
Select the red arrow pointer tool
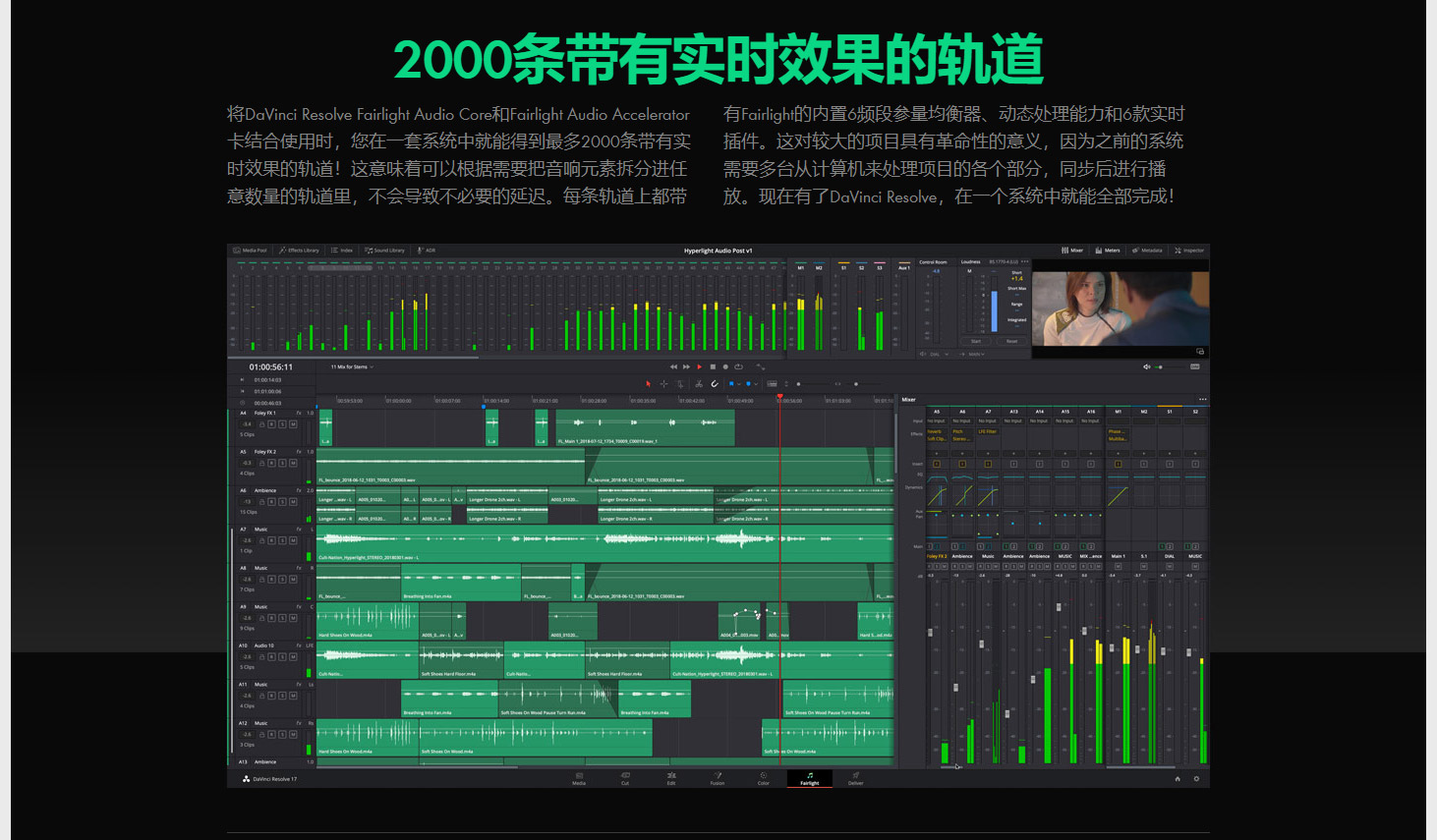click(x=648, y=384)
